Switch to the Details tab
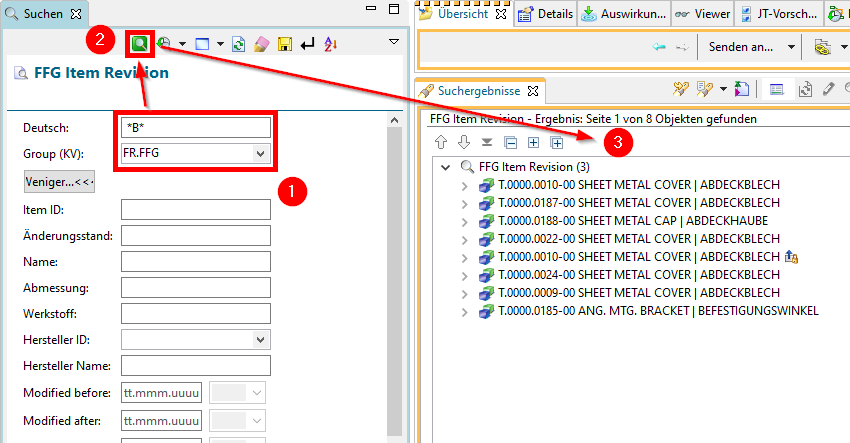The height and width of the screenshot is (443, 850). coord(548,14)
